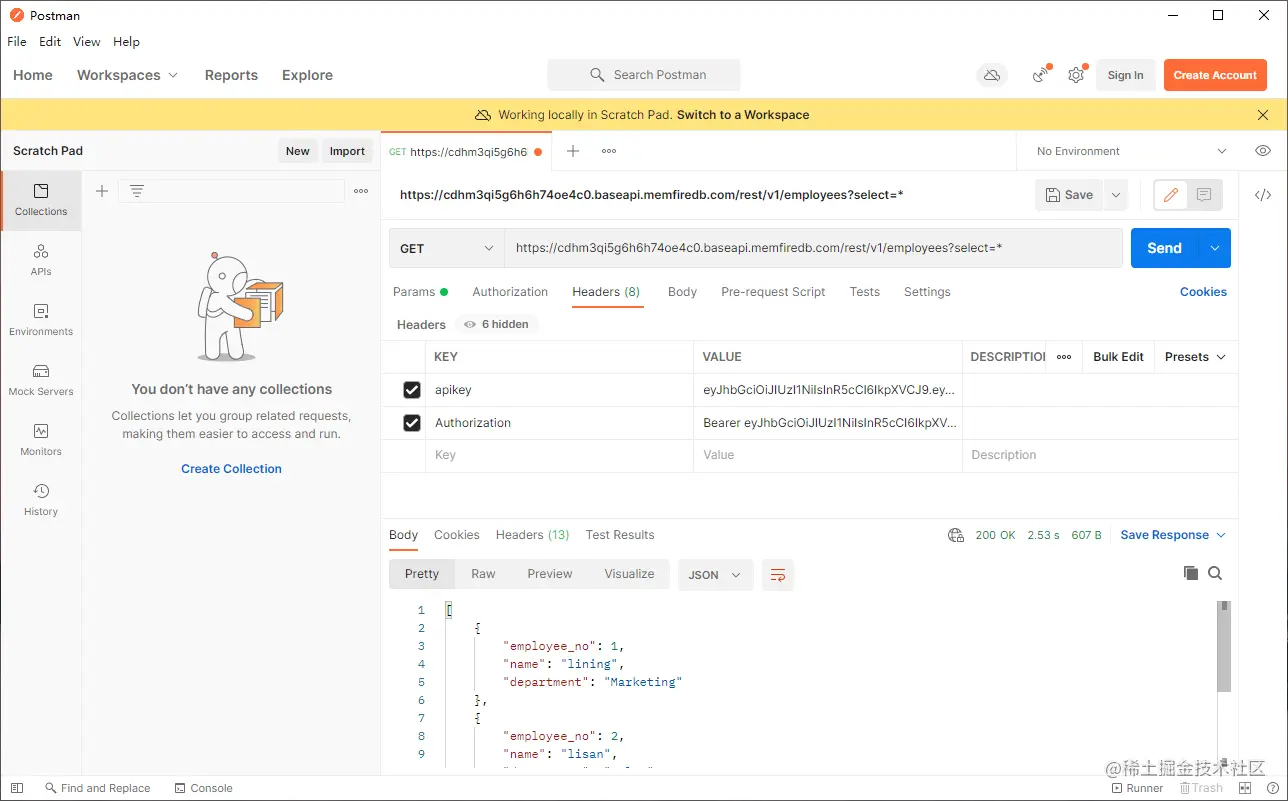The width and height of the screenshot is (1288, 801).
Task: Toggle the sidebar icon in status bar
Action: (17, 788)
